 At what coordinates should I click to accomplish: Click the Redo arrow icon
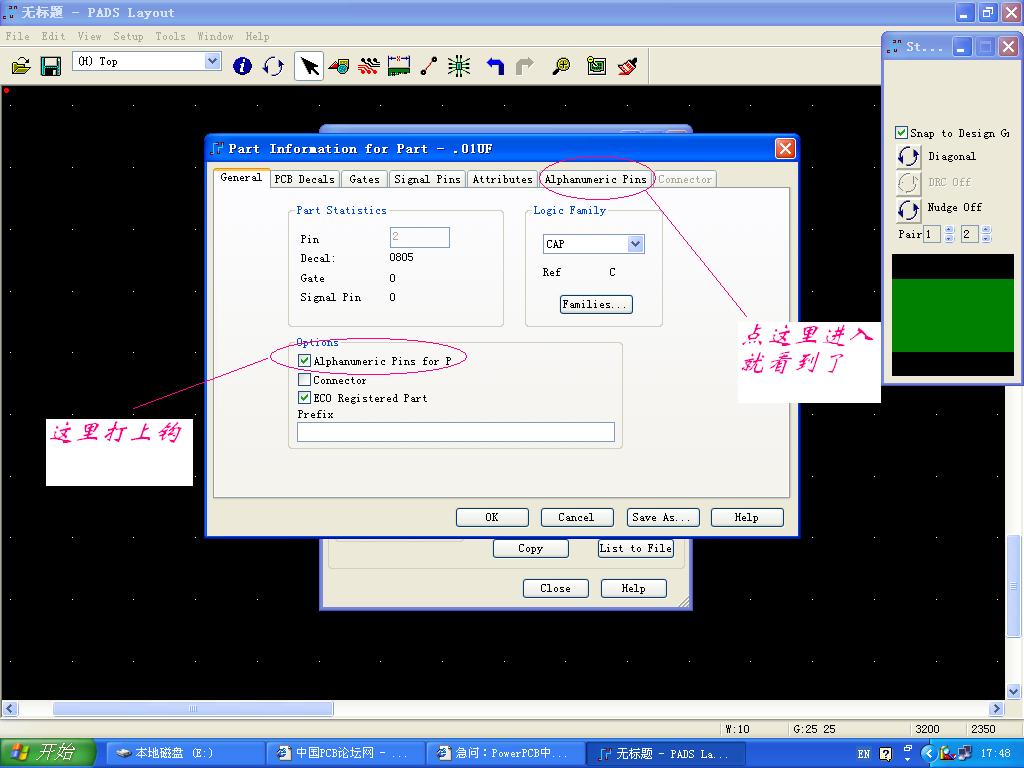525,65
